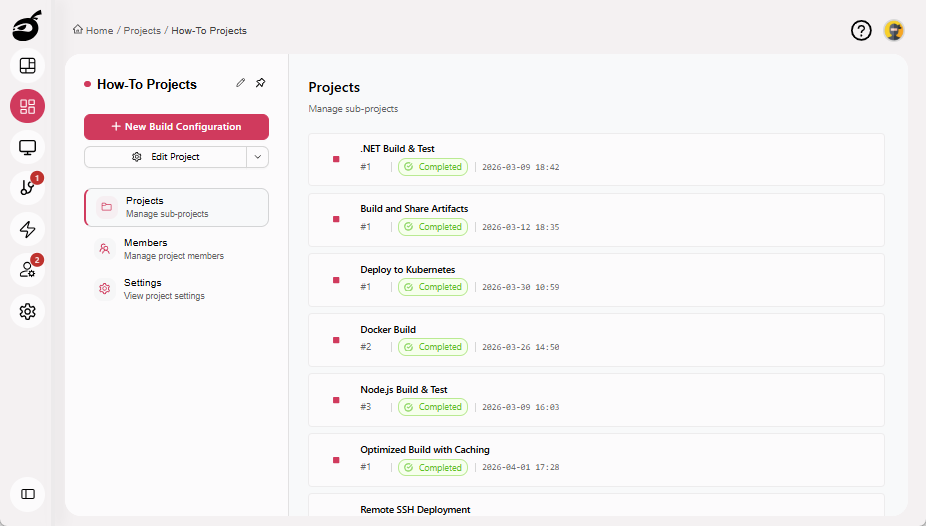Viewport: 926px width, 526px height.
Task: Open Build and Share Artifacts project
Action: (x=596, y=220)
